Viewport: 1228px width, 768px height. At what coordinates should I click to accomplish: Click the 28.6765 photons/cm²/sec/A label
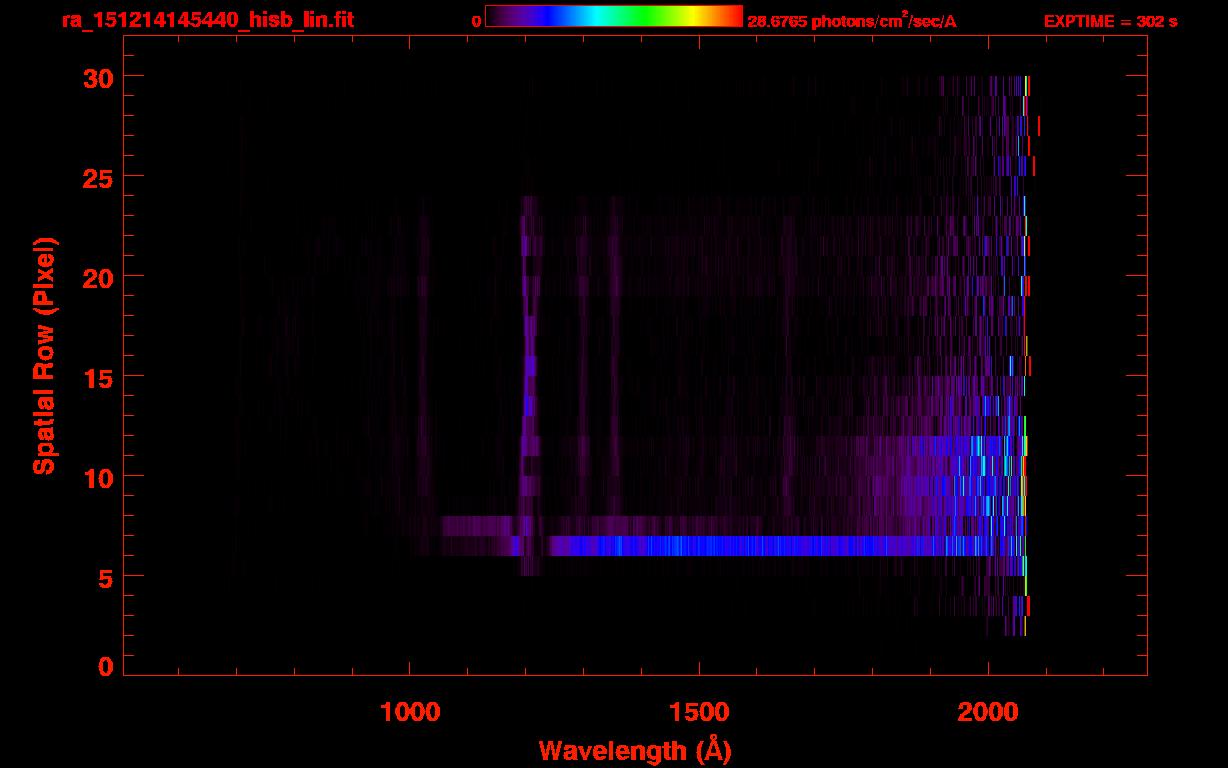[852, 20]
